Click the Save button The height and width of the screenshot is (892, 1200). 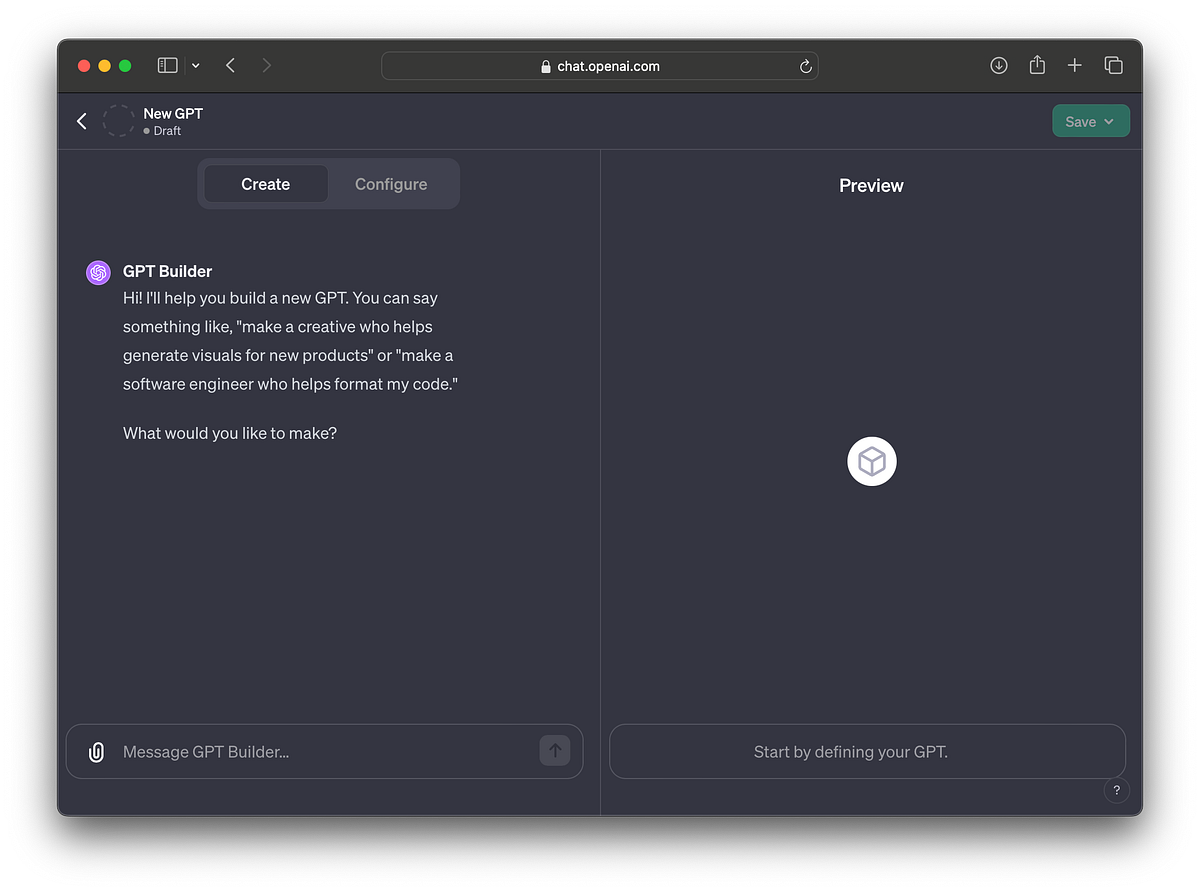point(1083,120)
